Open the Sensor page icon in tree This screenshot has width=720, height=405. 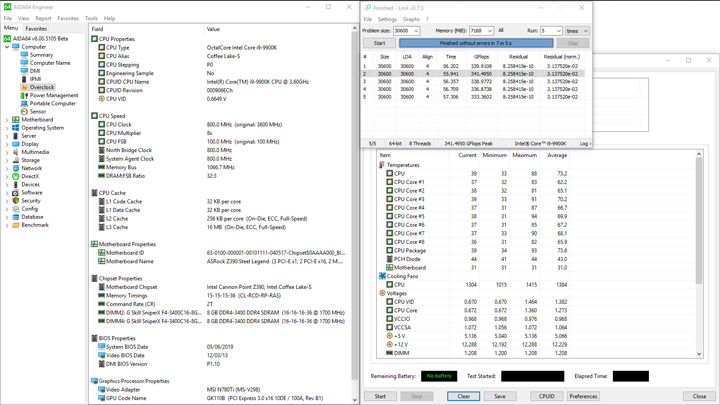click(x=25, y=111)
